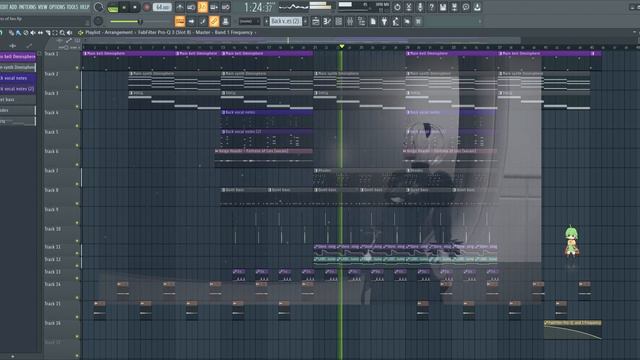The width and height of the screenshot is (640, 360).
Task: Open the Playlist window icon
Action: coord(316,21)
